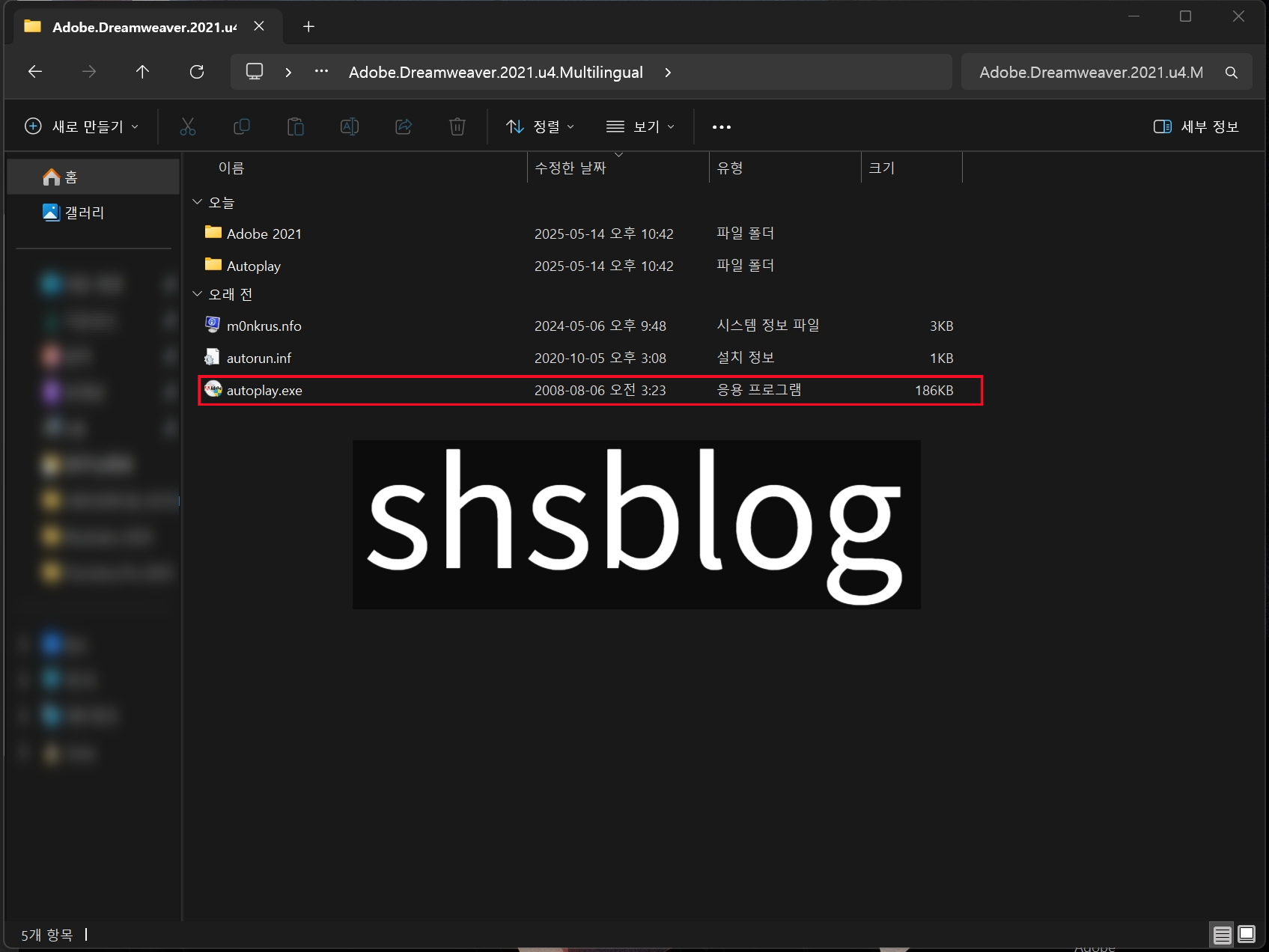Click the 2020-10-05 오후 3:08 date cell
This screenshot has height=952, width=1269.
(x=600, y=358)
